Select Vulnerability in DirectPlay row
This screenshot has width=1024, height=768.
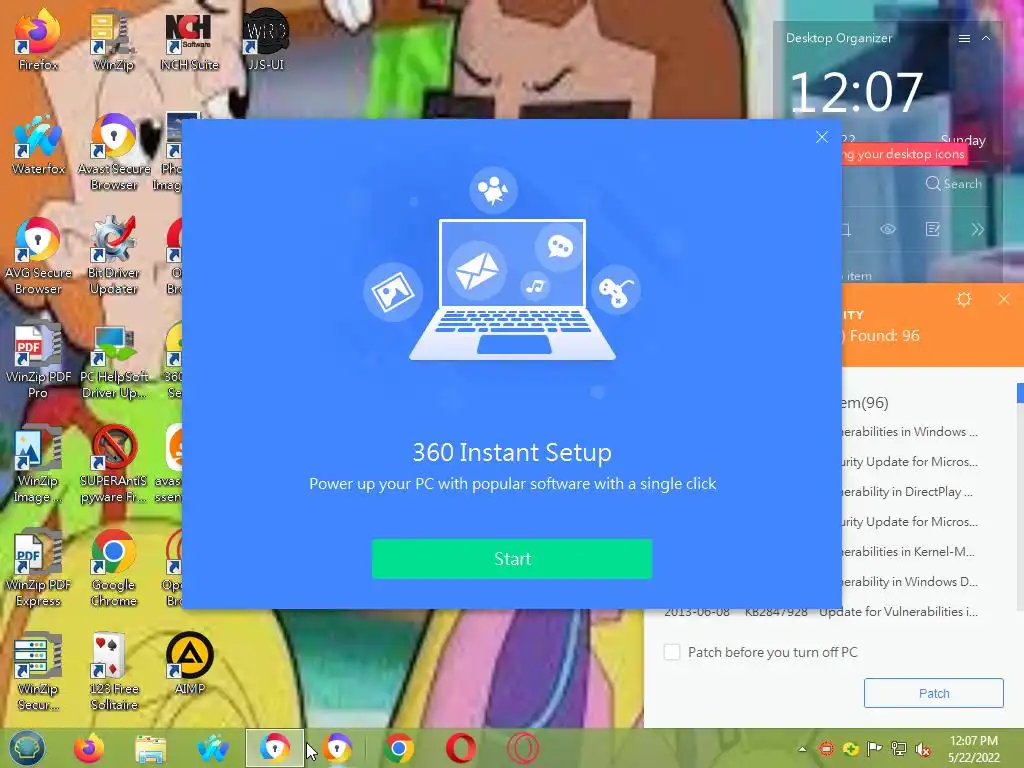(910, 492)
